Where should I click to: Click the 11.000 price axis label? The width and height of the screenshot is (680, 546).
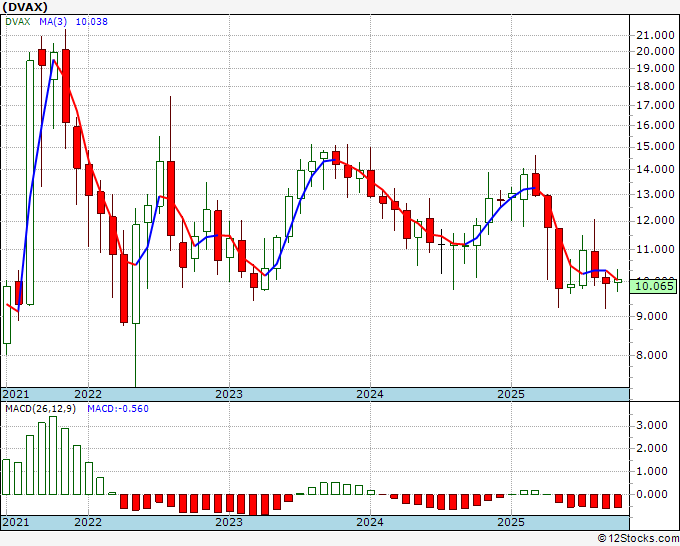pos(655,249)
